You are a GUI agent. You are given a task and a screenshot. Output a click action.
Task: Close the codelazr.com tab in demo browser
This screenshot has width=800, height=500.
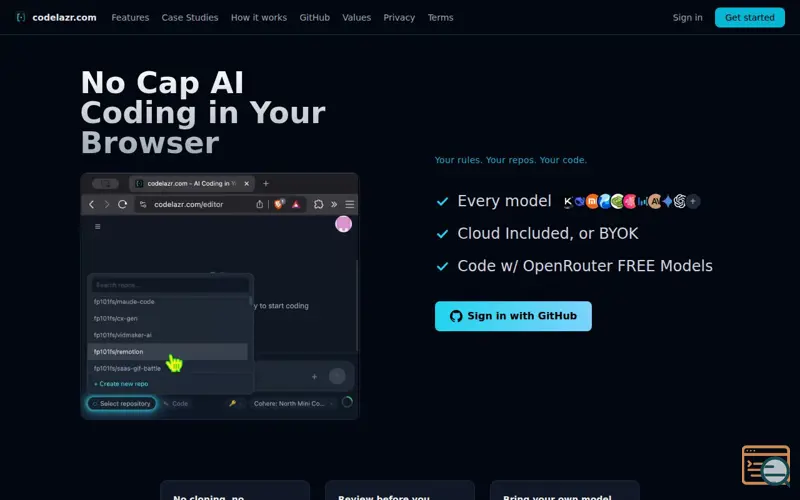246,183
